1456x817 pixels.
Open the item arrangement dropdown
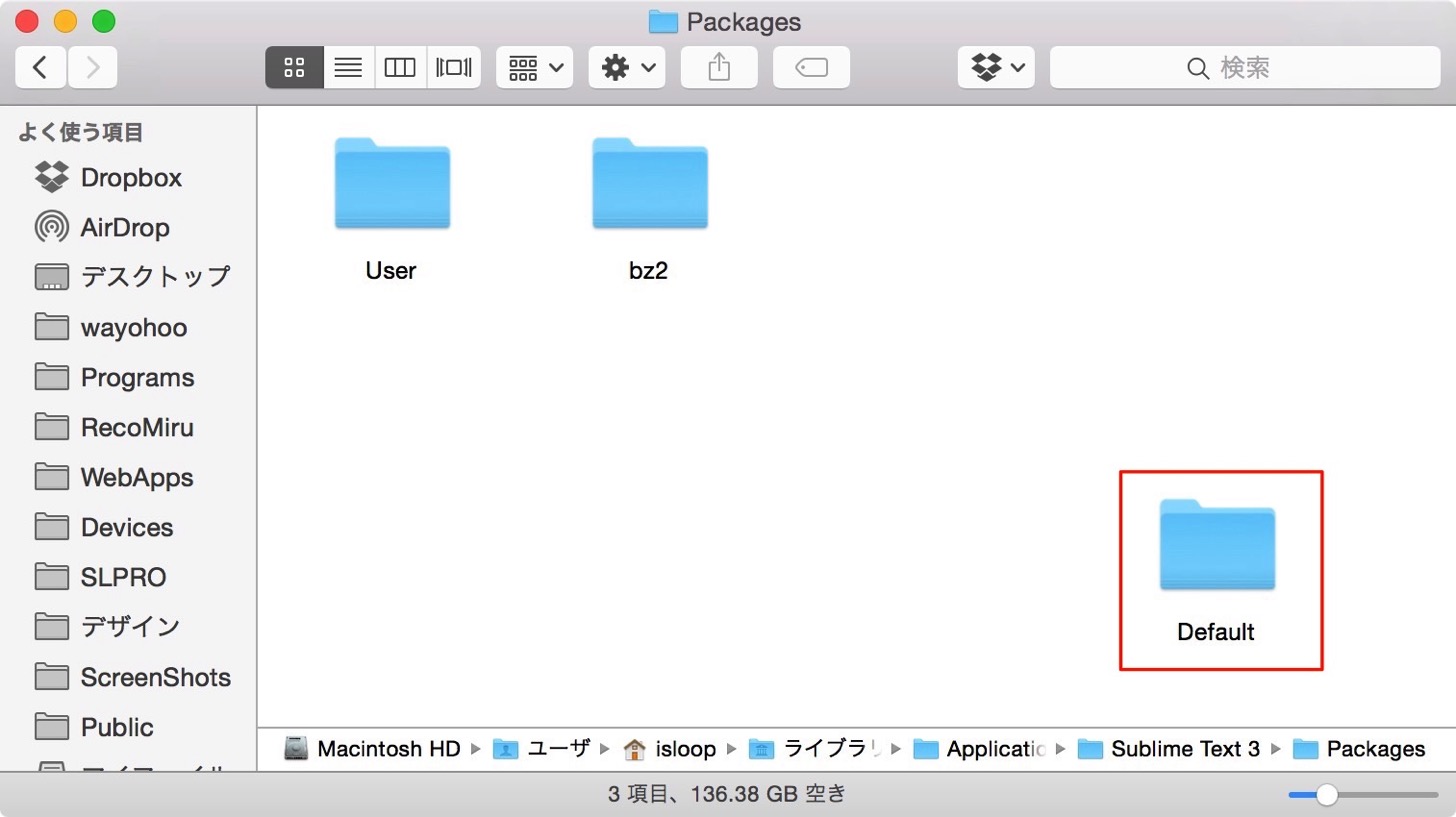pos(534,67)
